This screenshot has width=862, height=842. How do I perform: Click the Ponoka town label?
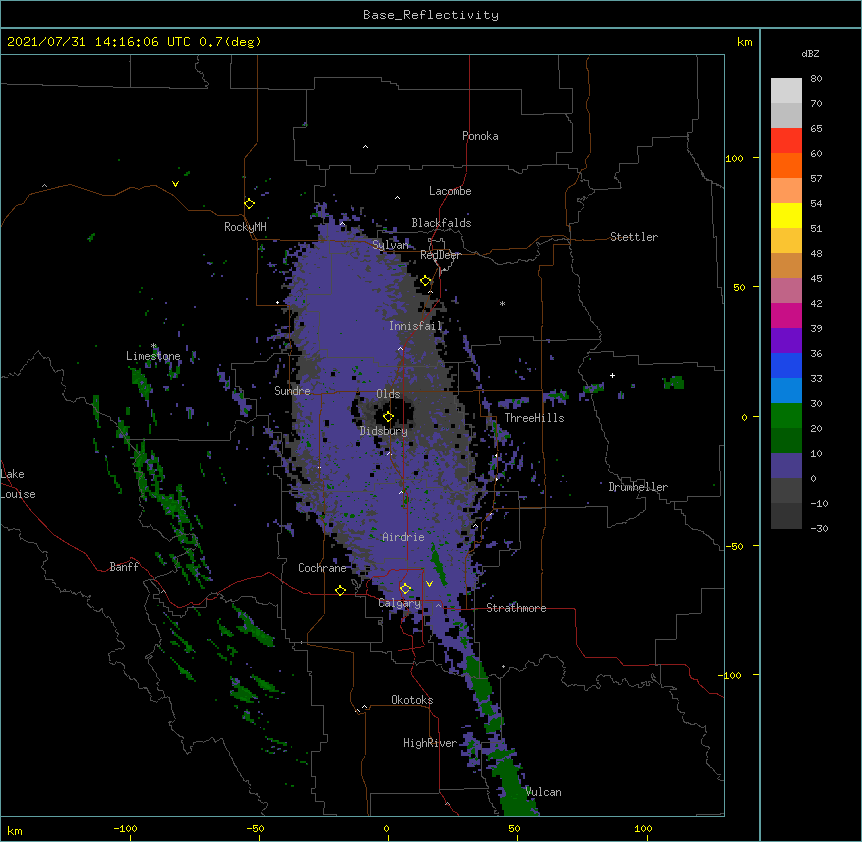coord(480,136)
